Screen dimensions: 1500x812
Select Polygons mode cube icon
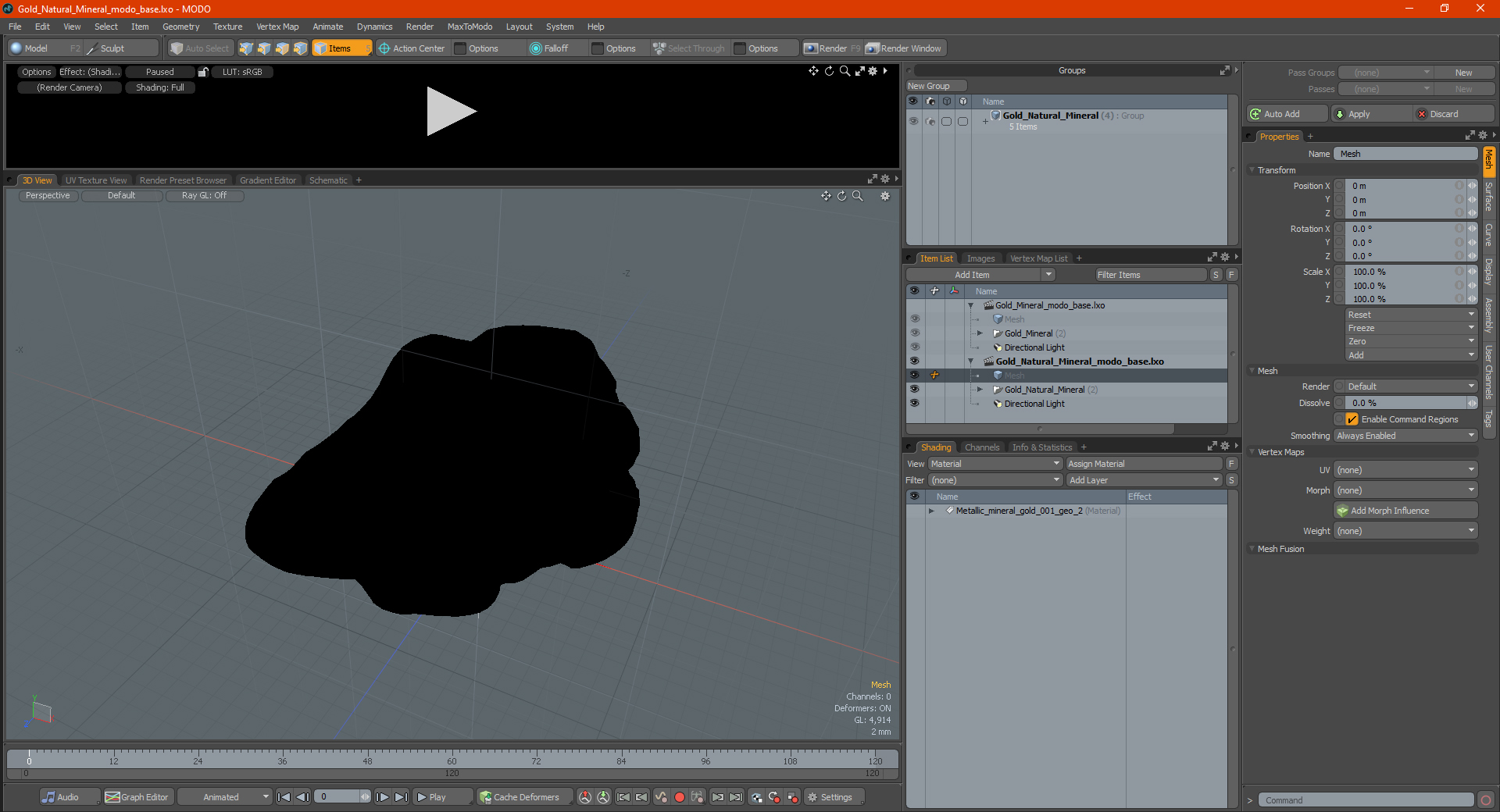click(282, 48)
